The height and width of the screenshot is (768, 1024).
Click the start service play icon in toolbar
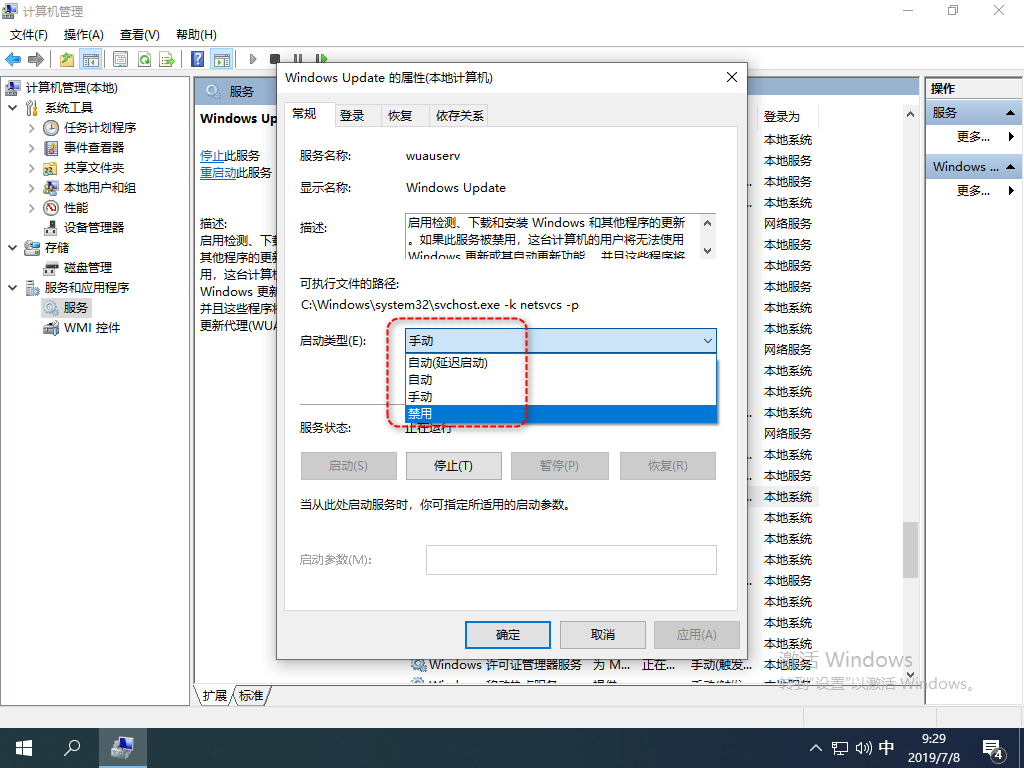[x=253, y=59]
